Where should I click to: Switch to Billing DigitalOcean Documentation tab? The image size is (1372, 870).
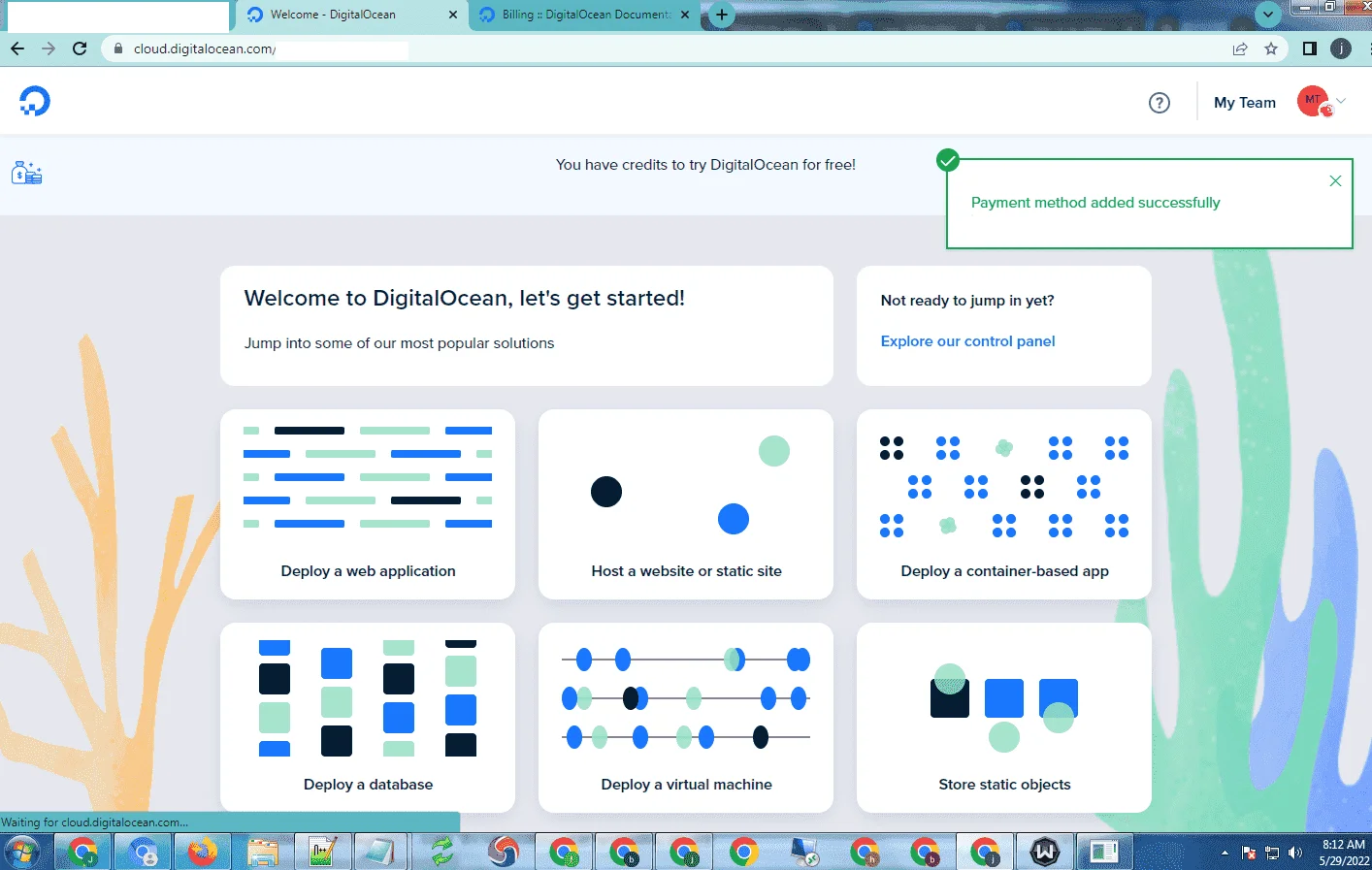pos(585,15)
